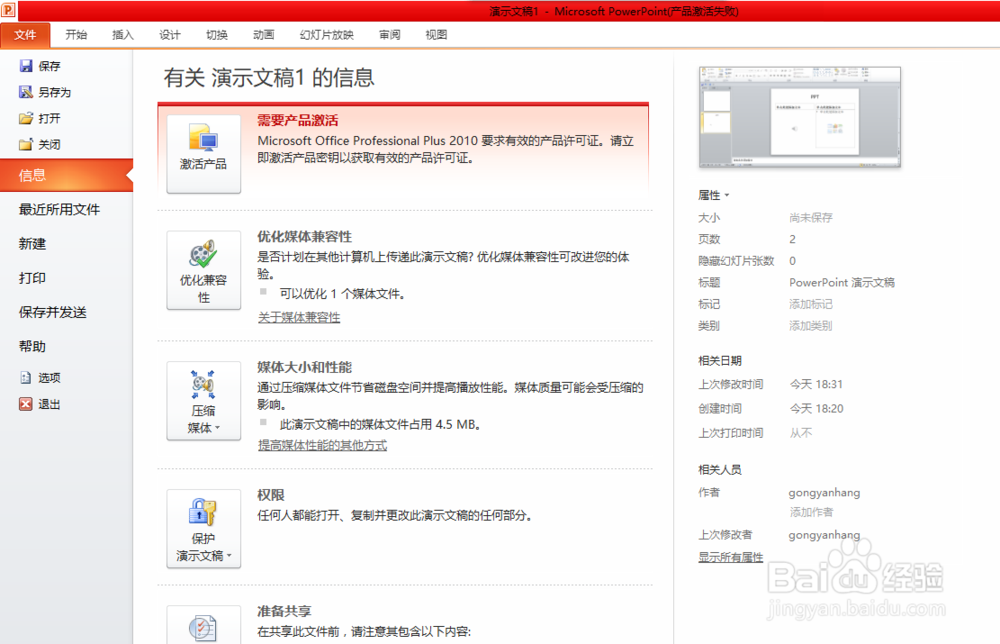Click the 今天 18:31 last modified time

pyautogui.click(x=816, y=384)
